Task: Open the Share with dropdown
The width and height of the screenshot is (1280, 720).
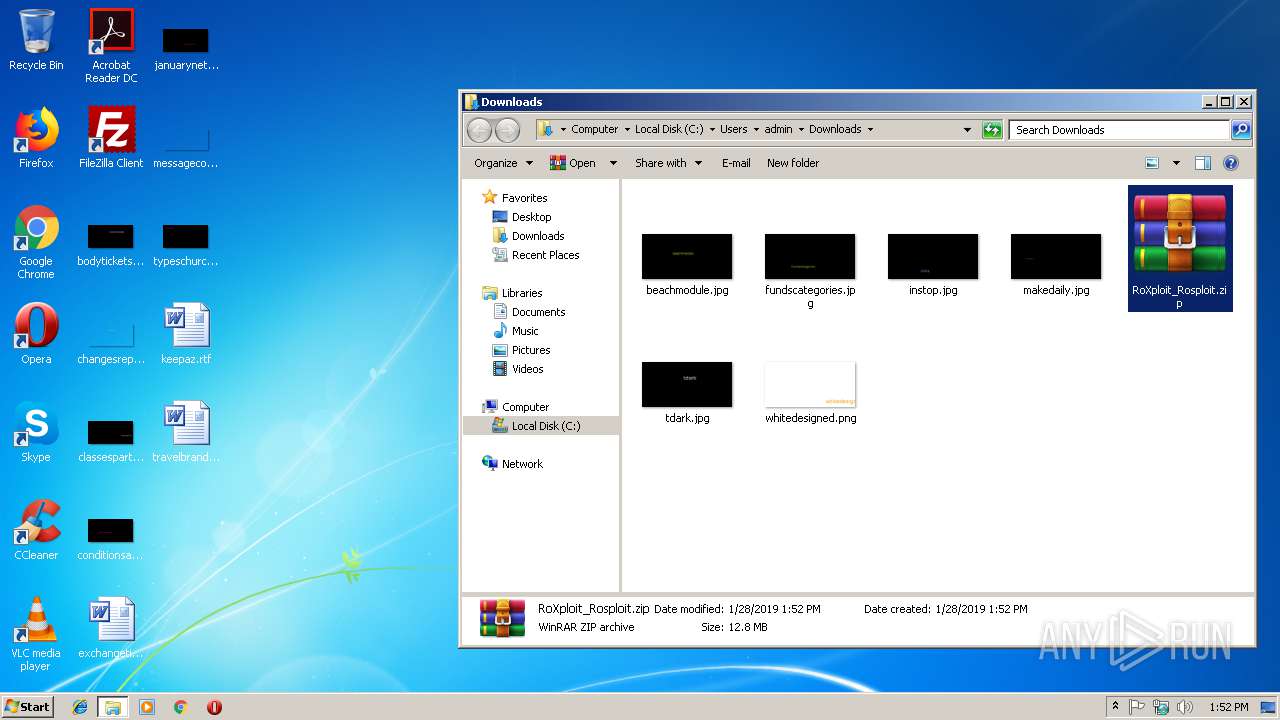Action: tap(668, 163)
